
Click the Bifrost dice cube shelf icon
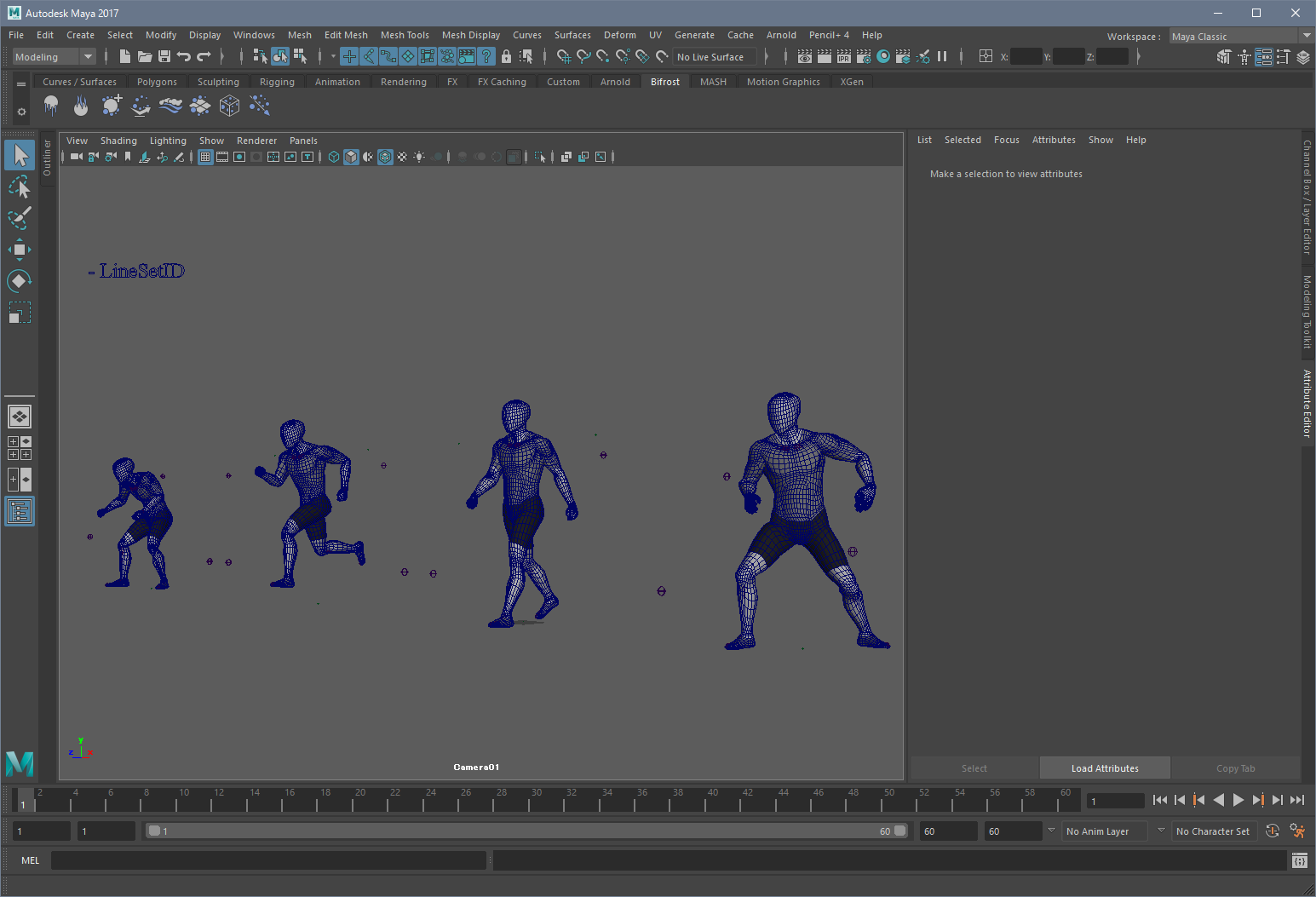point(229,106)
